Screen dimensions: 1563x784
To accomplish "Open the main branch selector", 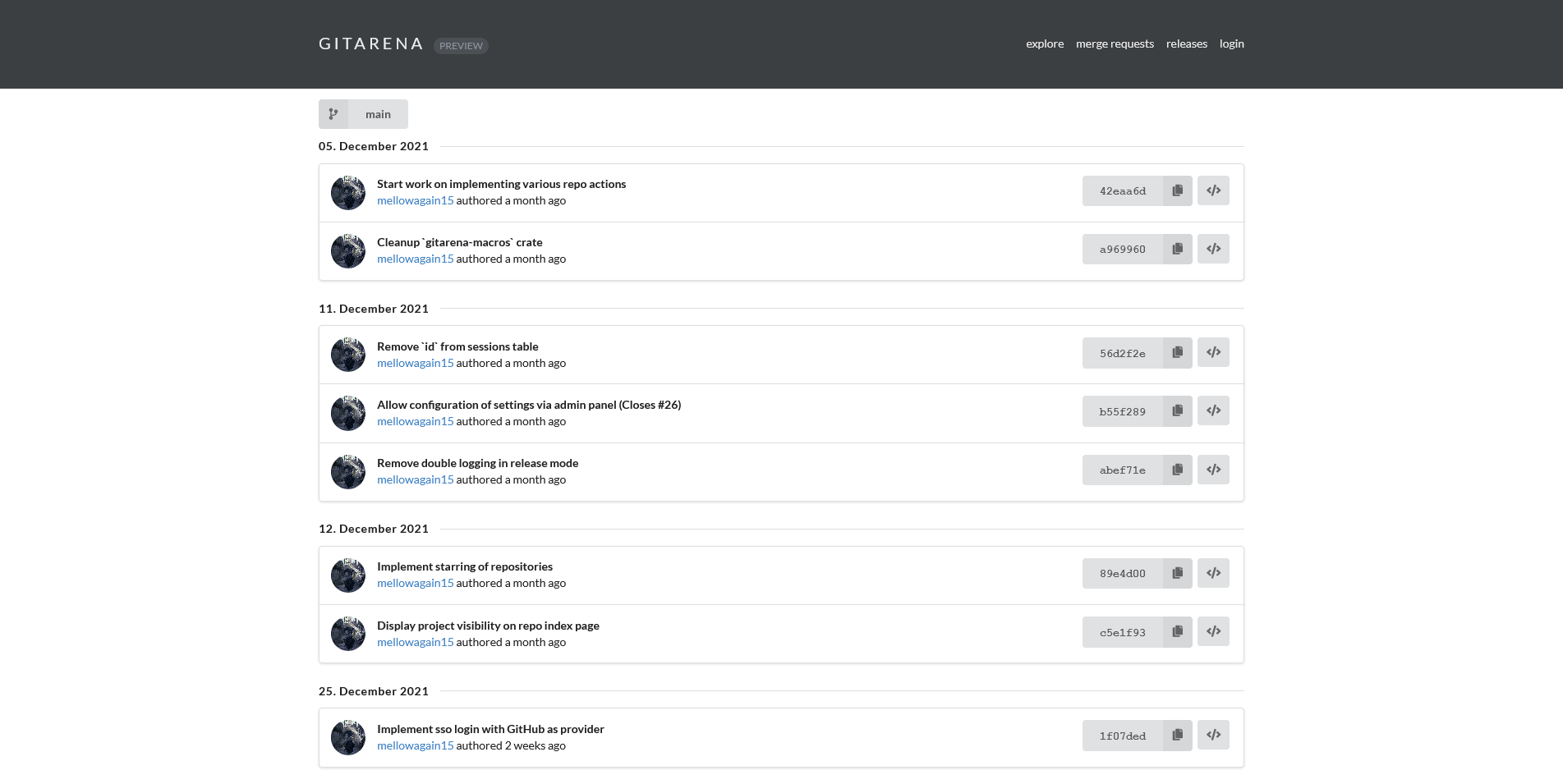I will tap(378, 114).
